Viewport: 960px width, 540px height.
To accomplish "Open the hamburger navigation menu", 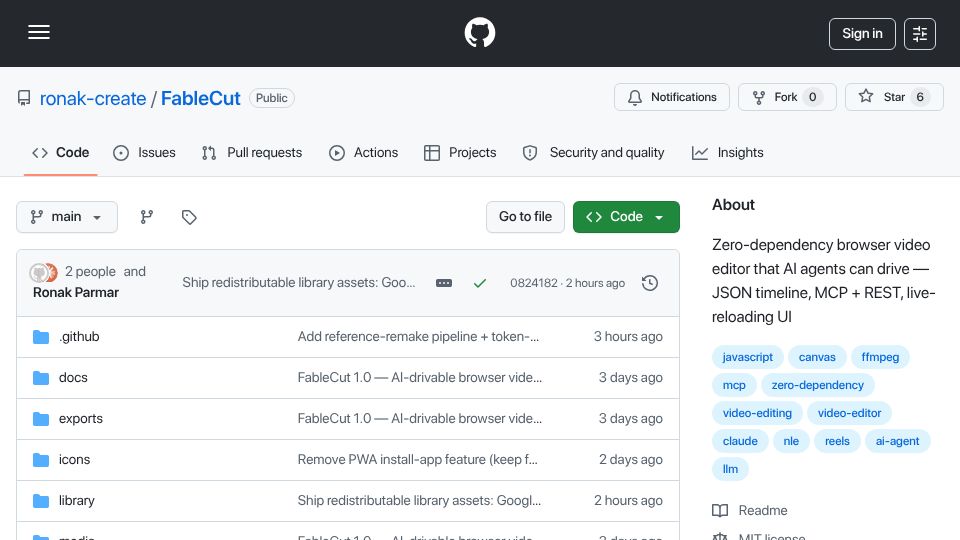I will point(39,32).
